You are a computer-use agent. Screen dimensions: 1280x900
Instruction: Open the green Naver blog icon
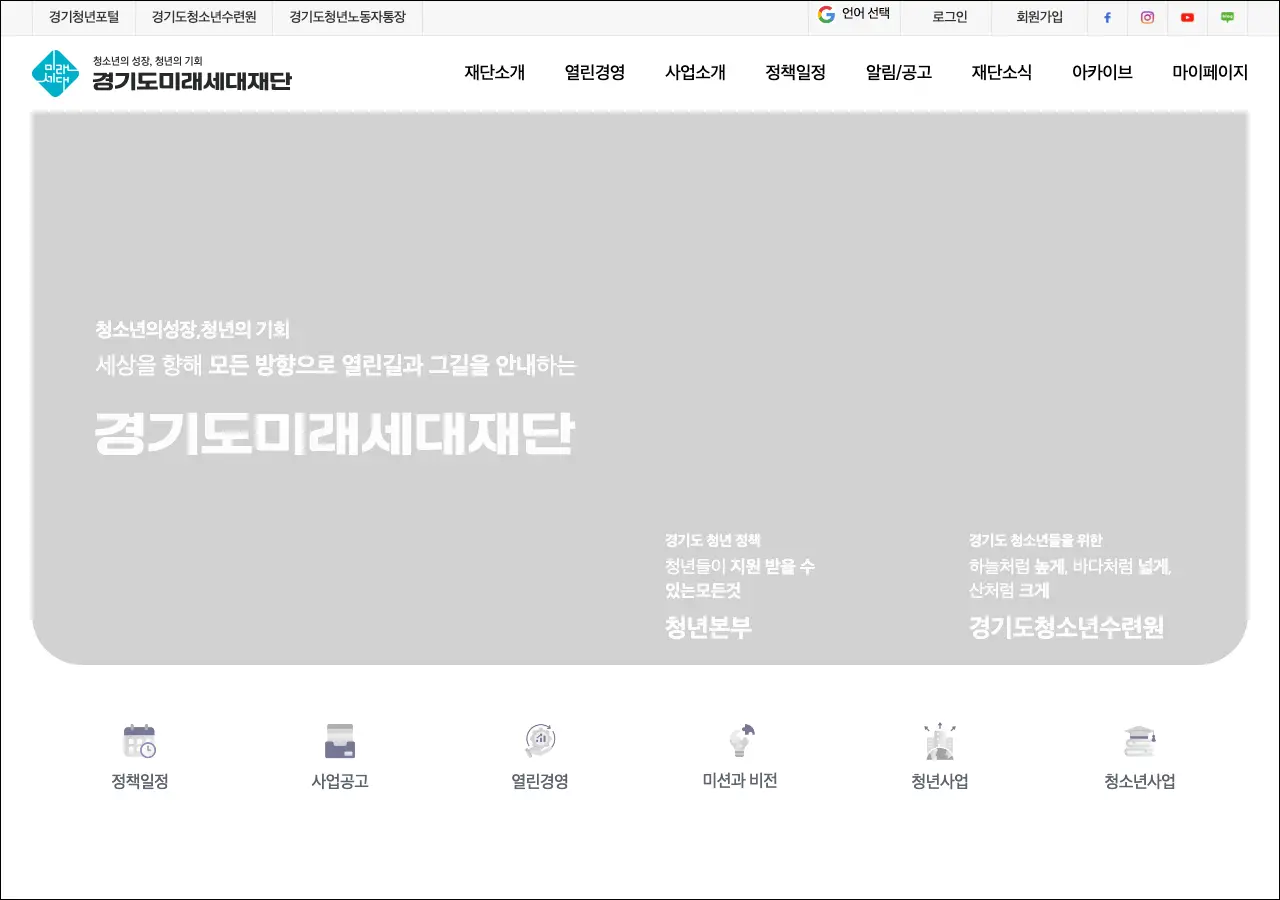point(1227,18)
